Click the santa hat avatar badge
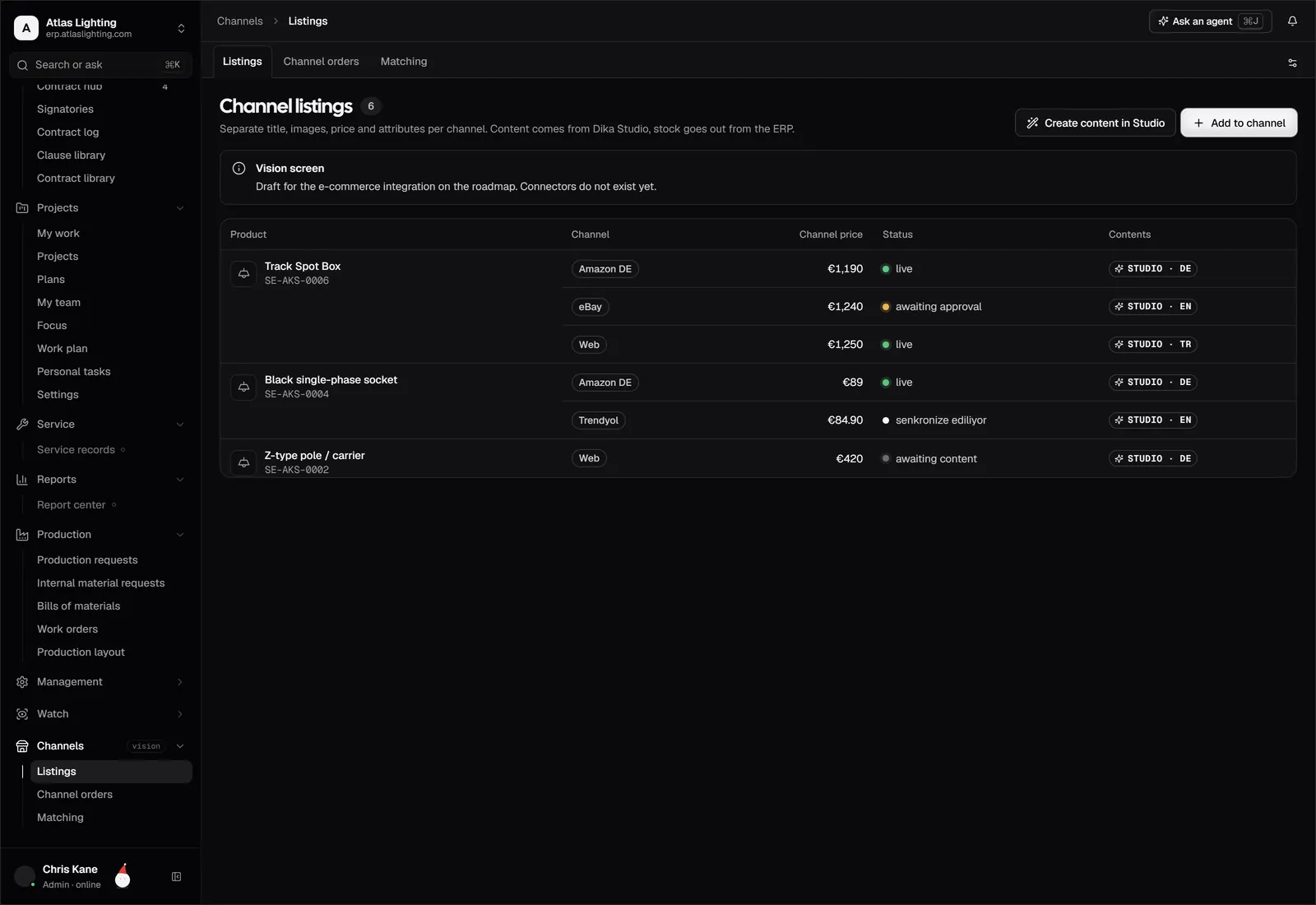Viewport: 1316px width, 905px height. pyautogui.click(x=123, y=876)
